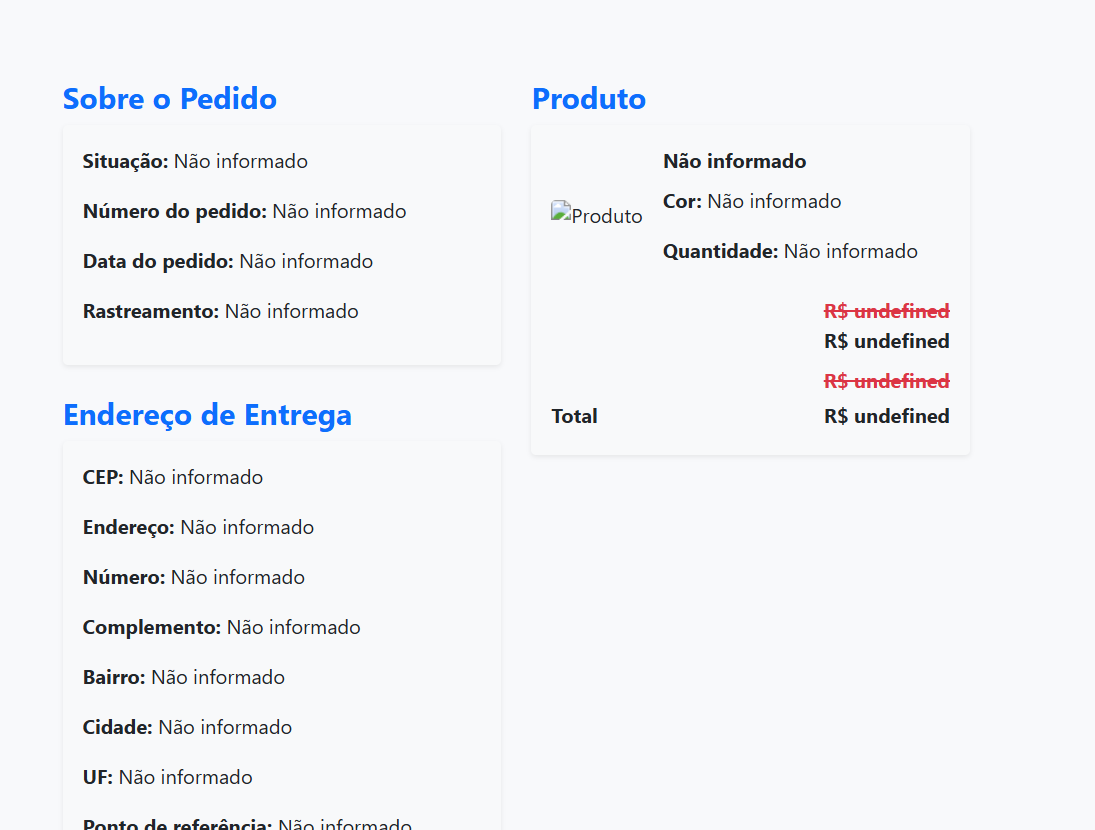This screenshot has width=1095, height=830.
Task: Click the Complemento label
Action: (x=152, y=627)
